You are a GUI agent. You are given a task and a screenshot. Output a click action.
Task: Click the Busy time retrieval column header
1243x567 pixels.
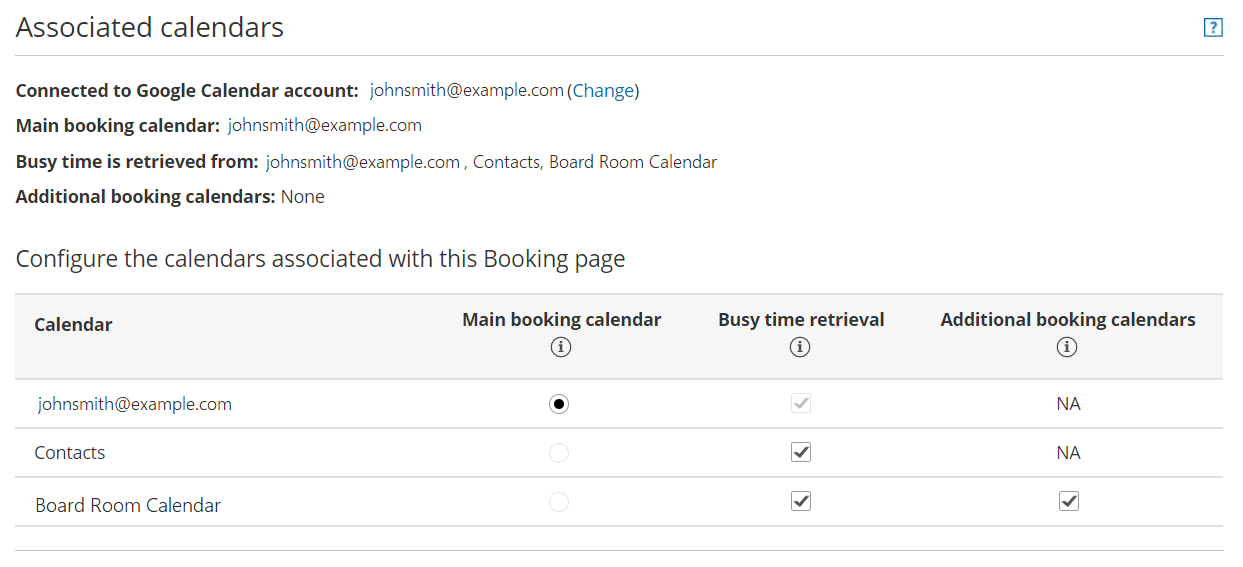(801, 320)
